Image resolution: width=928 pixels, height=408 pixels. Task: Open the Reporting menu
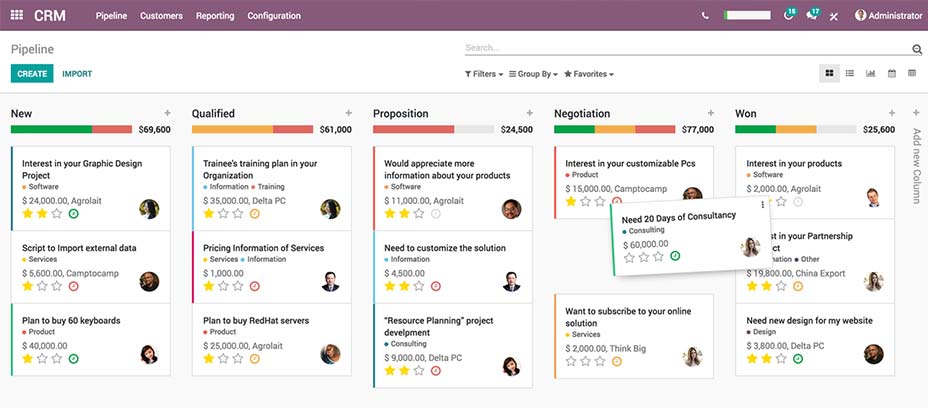215,16
